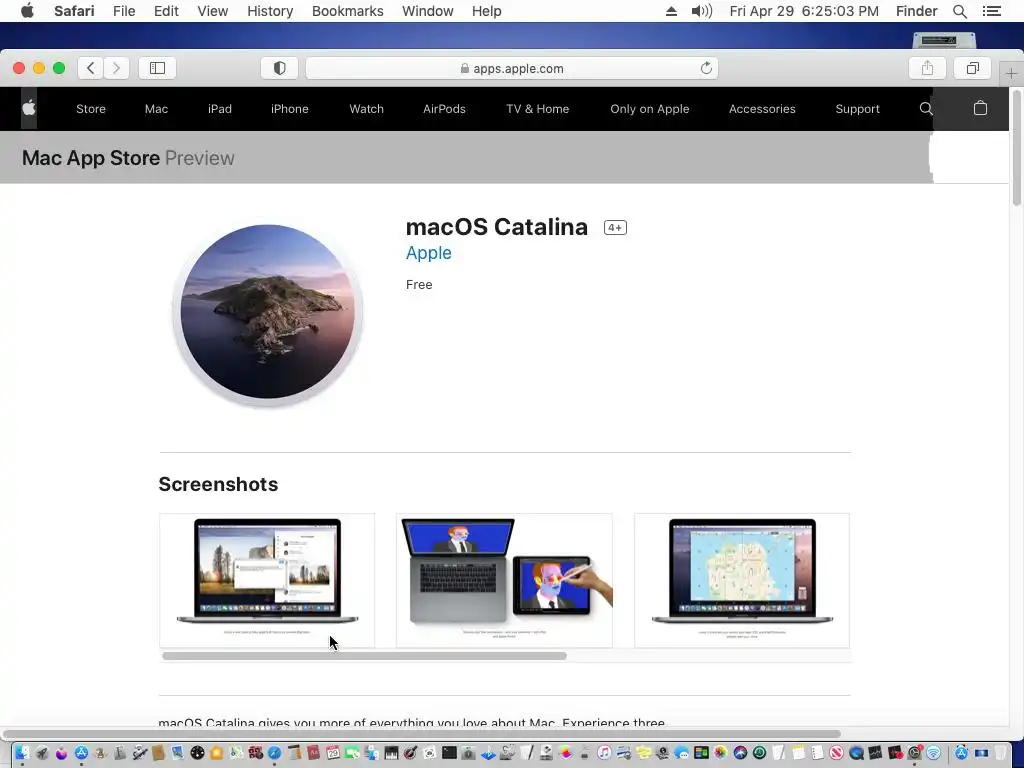
Task: Open Launchpad from the Dock
Action: click(42, 753)
